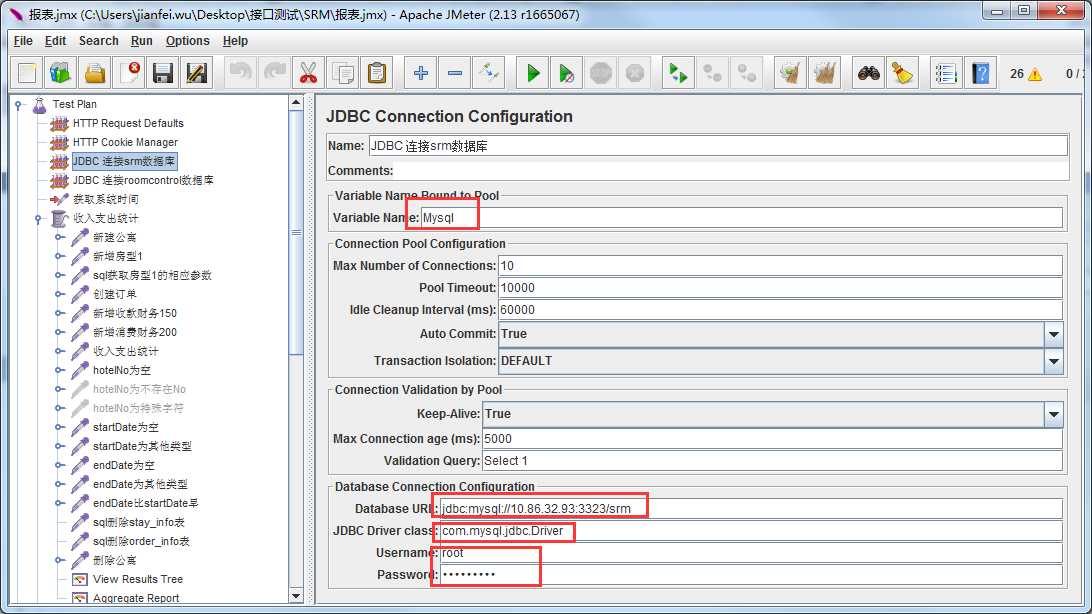The height and width of the screenshot is (614, 1092).
Task: Open the Keep-Alive dropdown
Action: point(1054,414)
